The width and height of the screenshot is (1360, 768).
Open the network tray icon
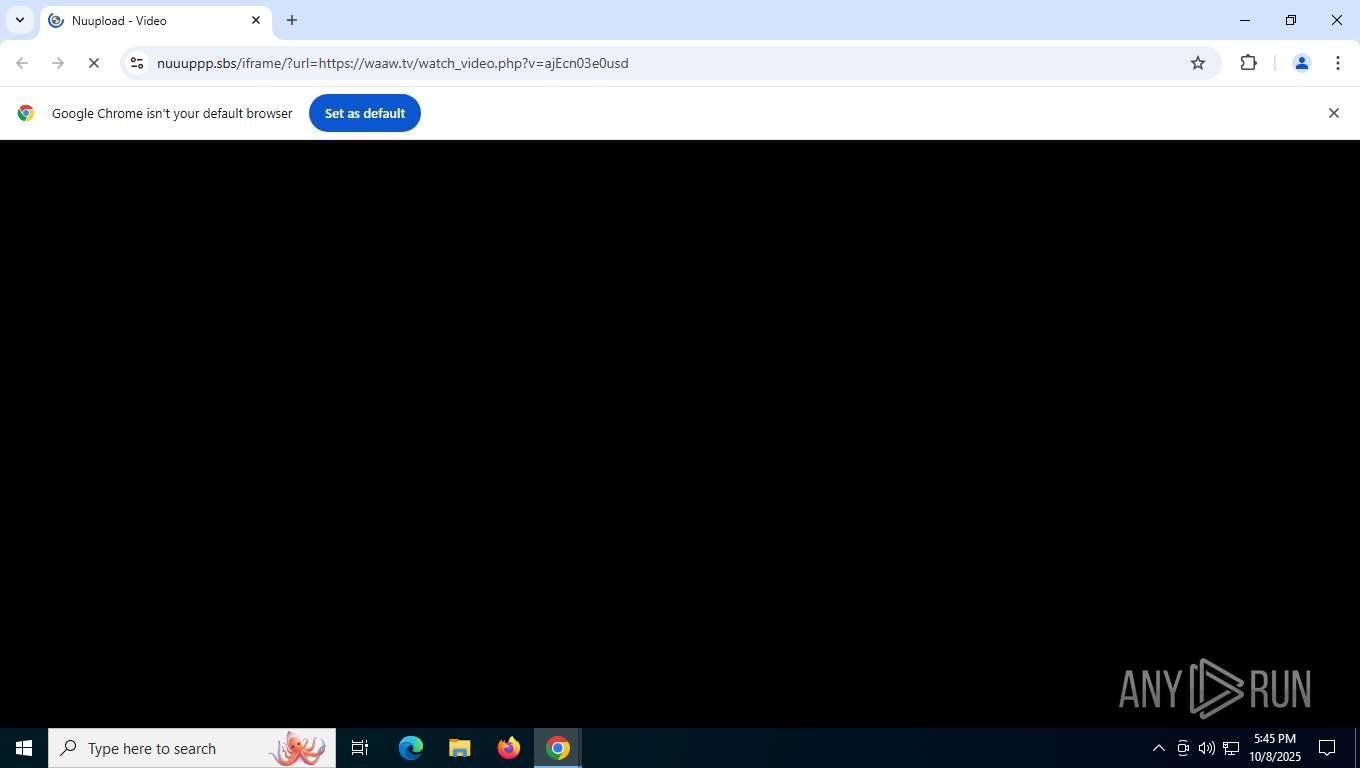coord(1231,748)
